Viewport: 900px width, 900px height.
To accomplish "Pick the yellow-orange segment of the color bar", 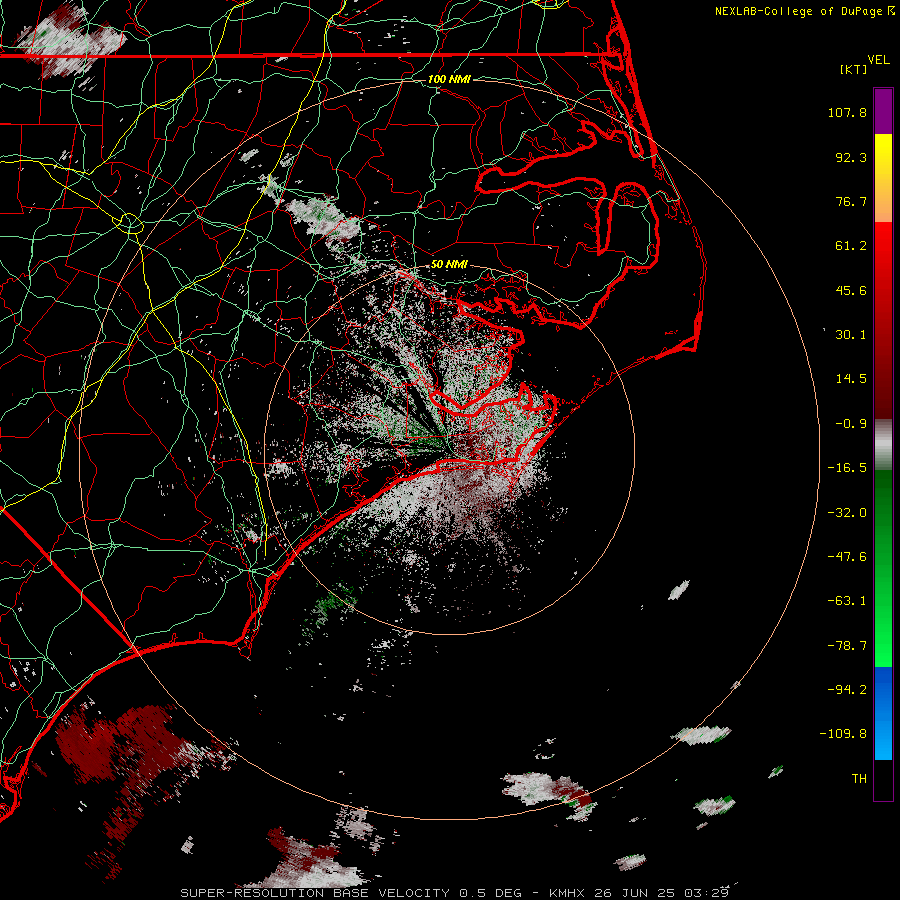I will point(883,178).
